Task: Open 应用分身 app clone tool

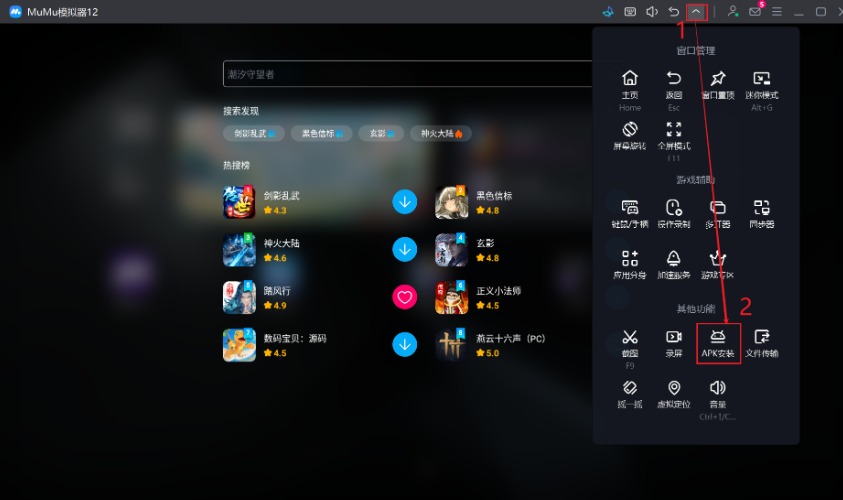Action: tap(630, 259)
